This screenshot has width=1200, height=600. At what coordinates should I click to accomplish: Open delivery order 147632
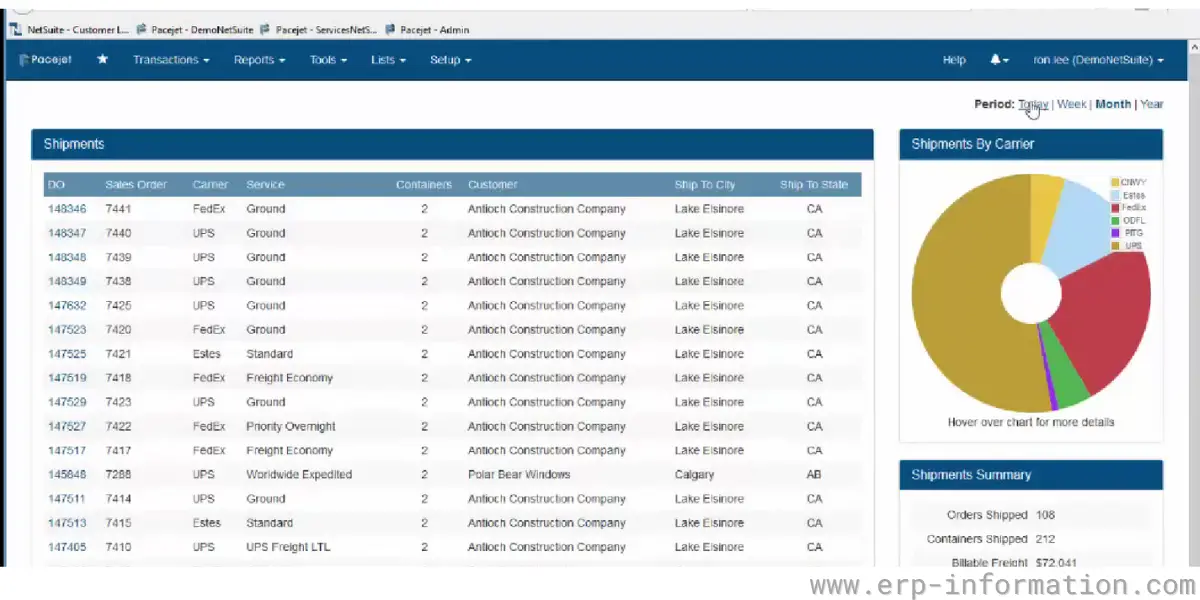(x=67, y=305)
